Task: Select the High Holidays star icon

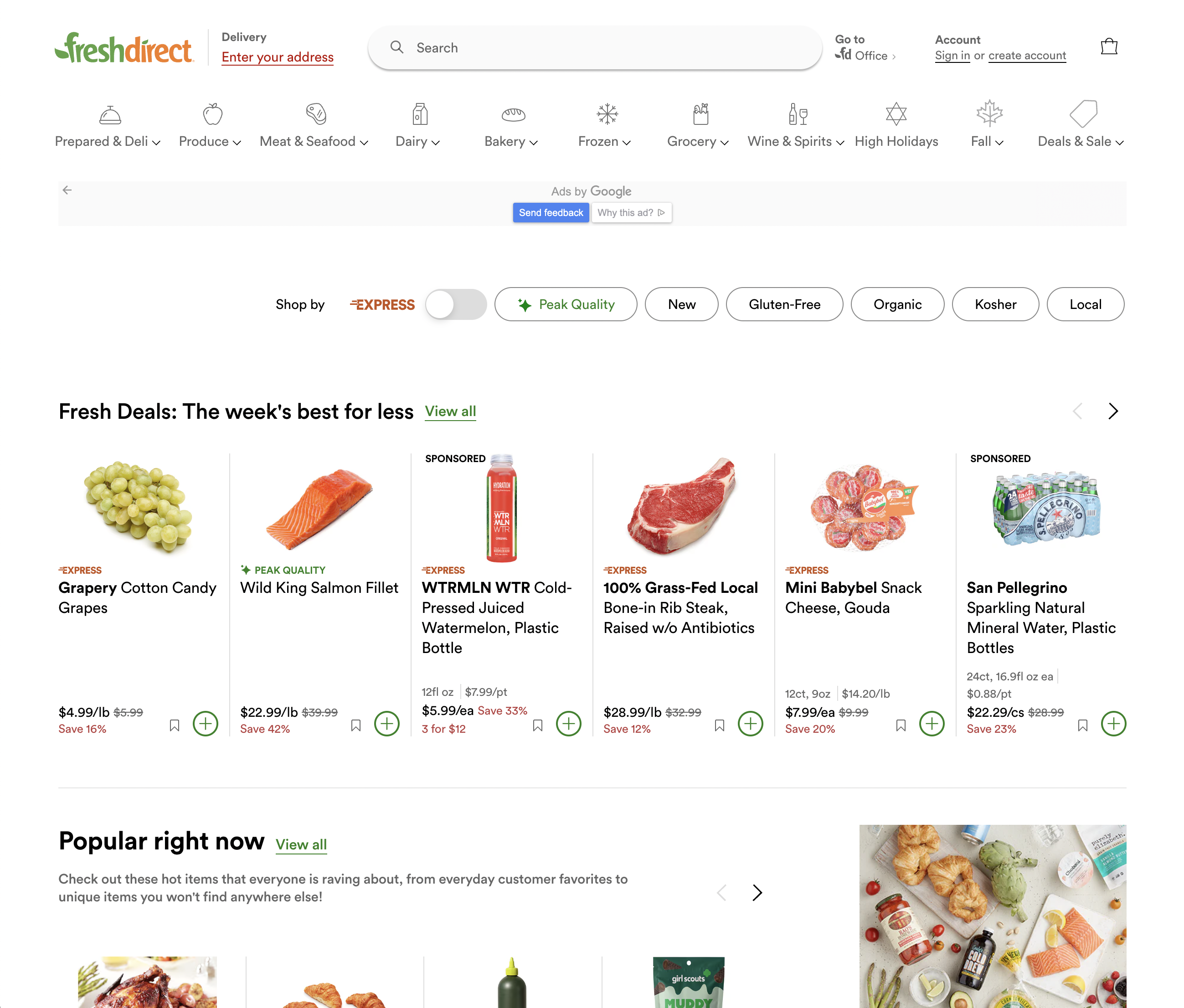Action: click(896, 114)
